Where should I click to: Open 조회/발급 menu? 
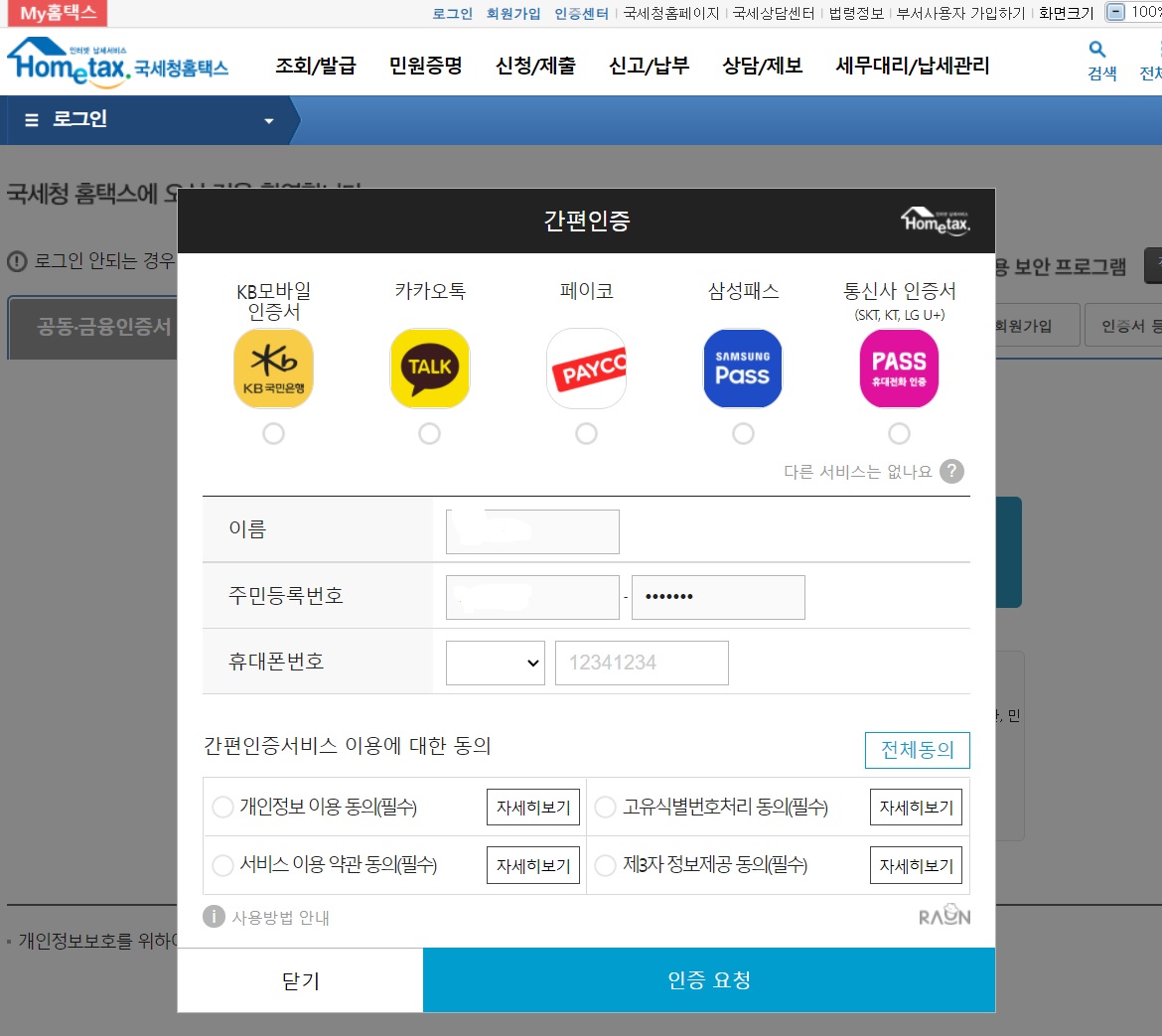(316, 66)
